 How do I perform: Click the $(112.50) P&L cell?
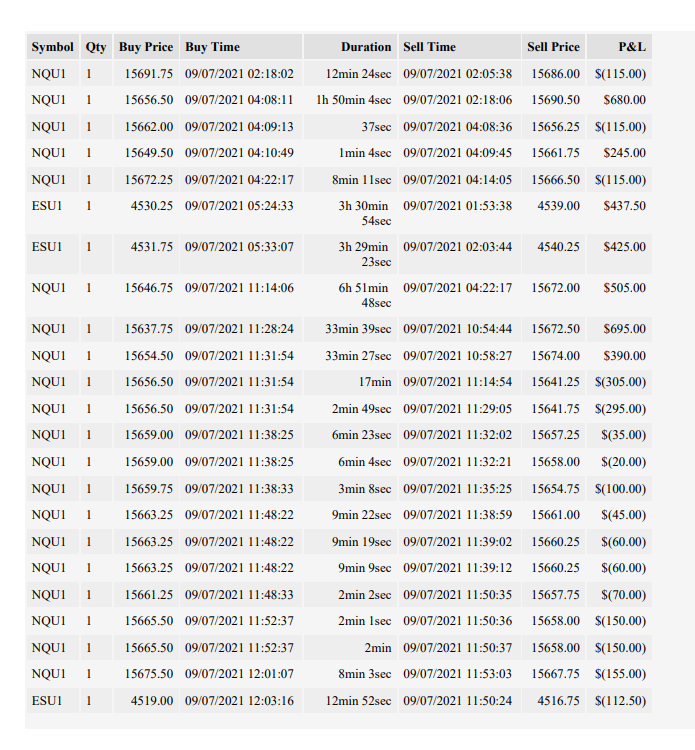(619, 701)
